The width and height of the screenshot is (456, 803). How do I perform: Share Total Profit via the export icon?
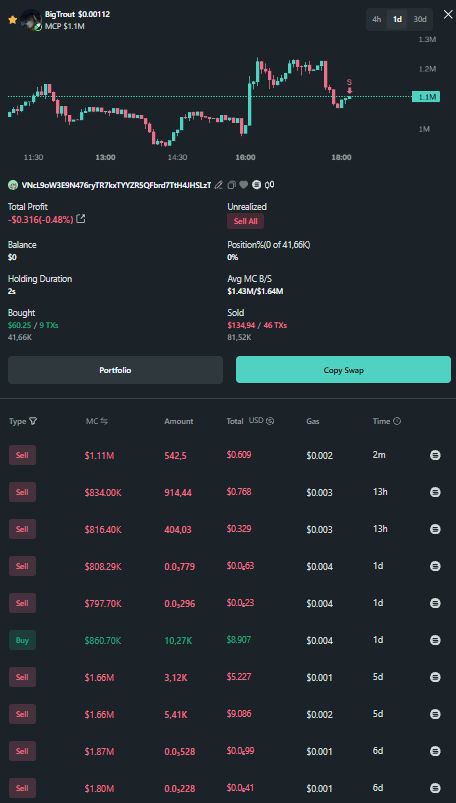pos(81,219)
